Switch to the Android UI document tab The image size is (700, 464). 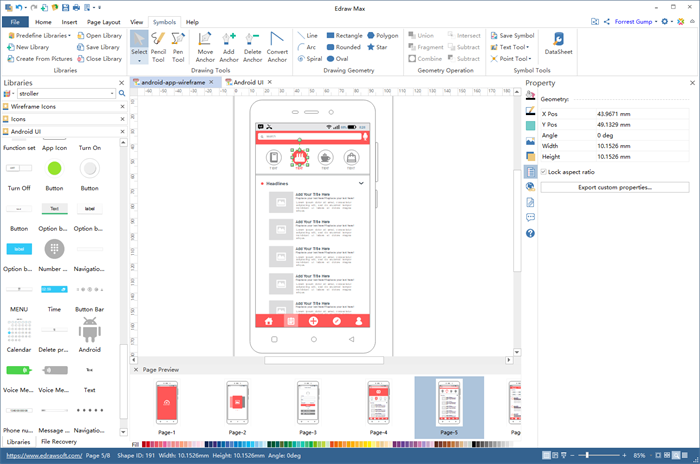pos(248,83)
